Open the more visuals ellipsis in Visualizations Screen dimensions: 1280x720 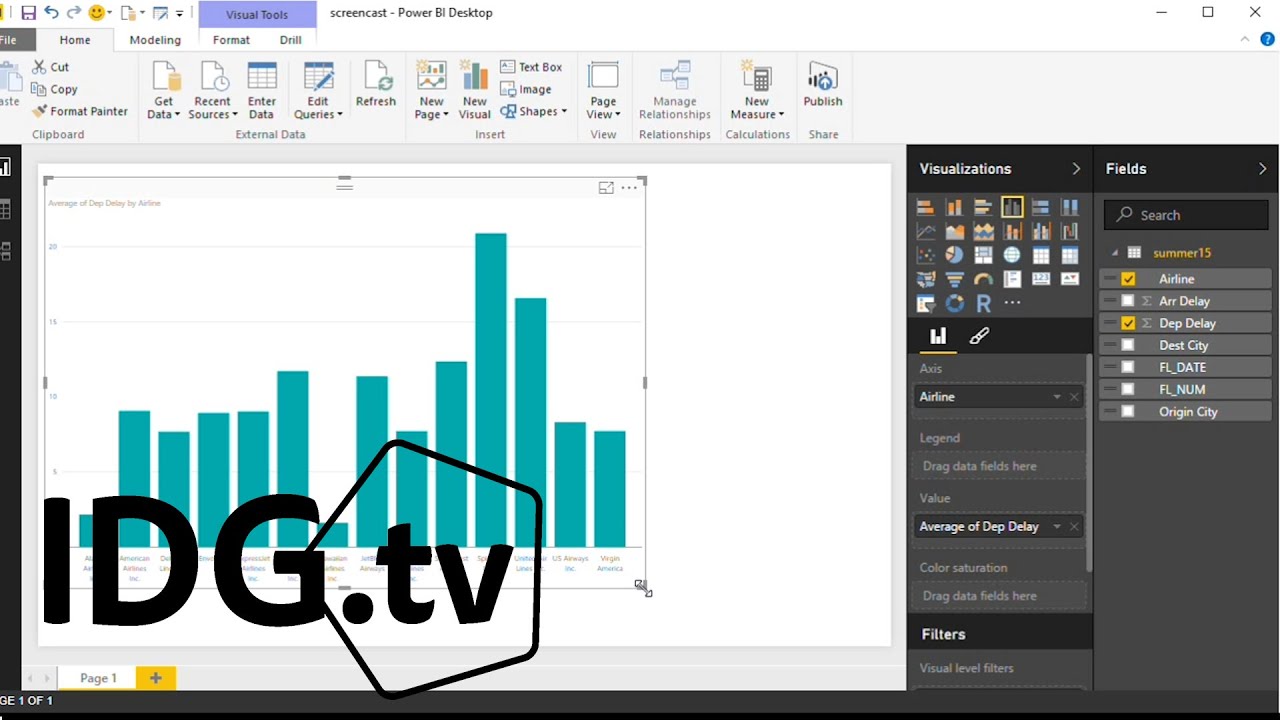click(x=1012, y=303)
